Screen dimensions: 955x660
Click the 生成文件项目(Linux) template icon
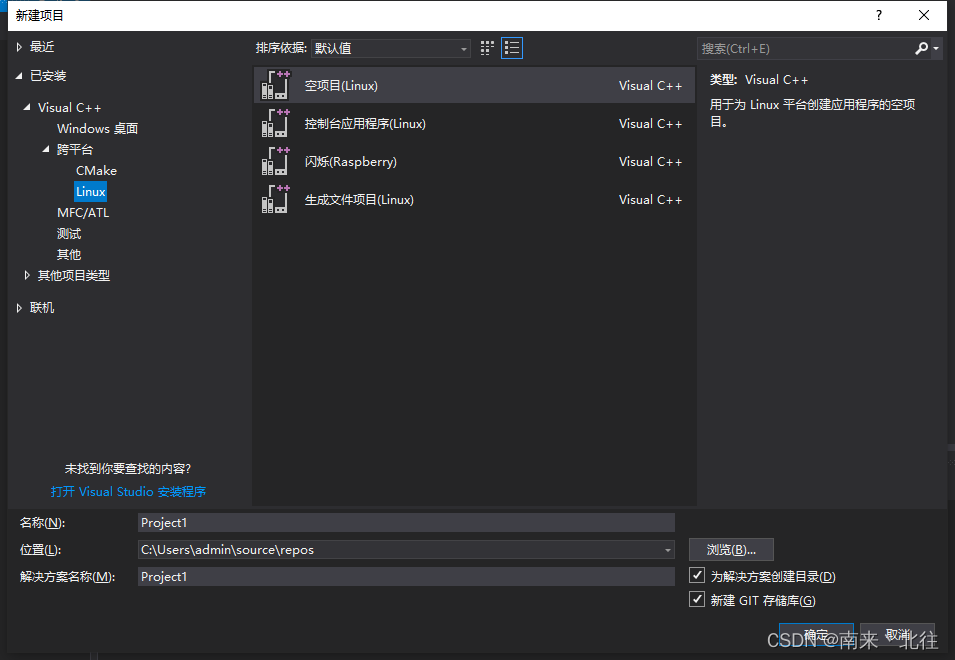coord(275,199)
